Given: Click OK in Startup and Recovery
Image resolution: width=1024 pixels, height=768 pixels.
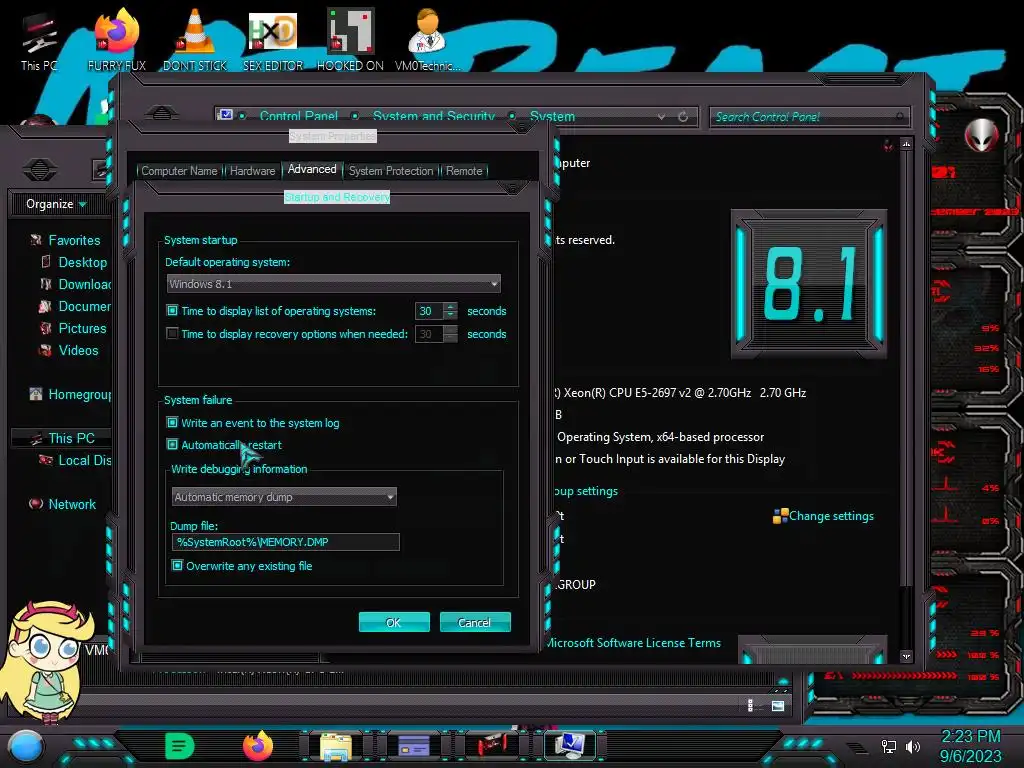Looking at the screenshot, I should (x=394, y=622).
